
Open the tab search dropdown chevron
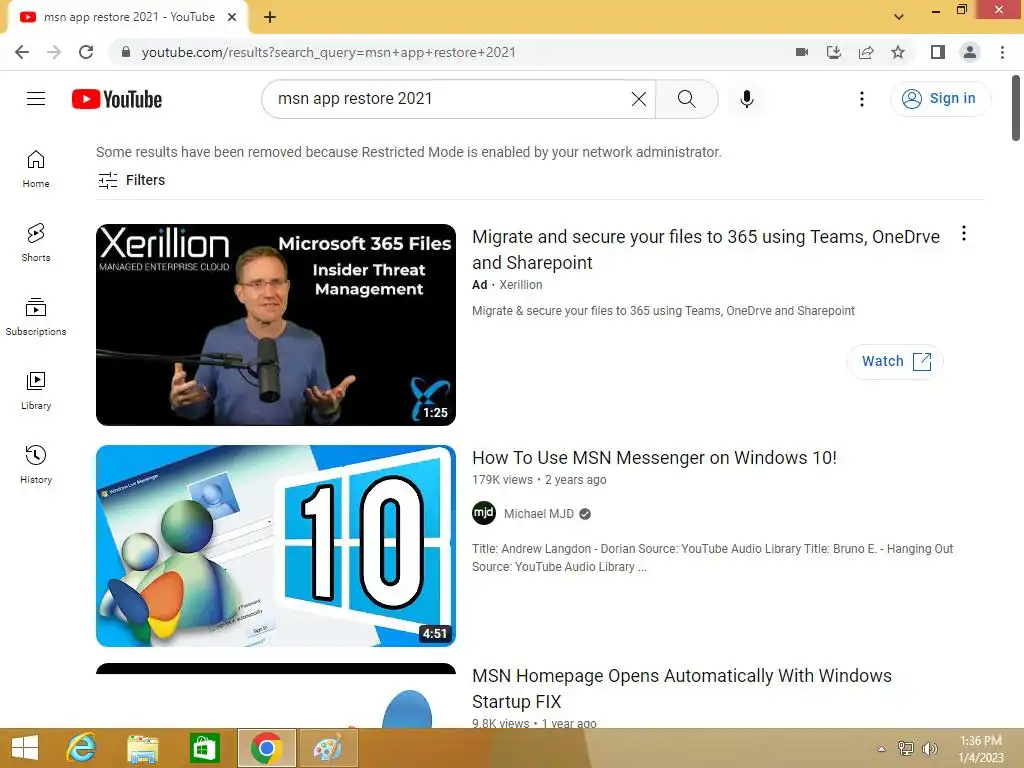point(899,17)
